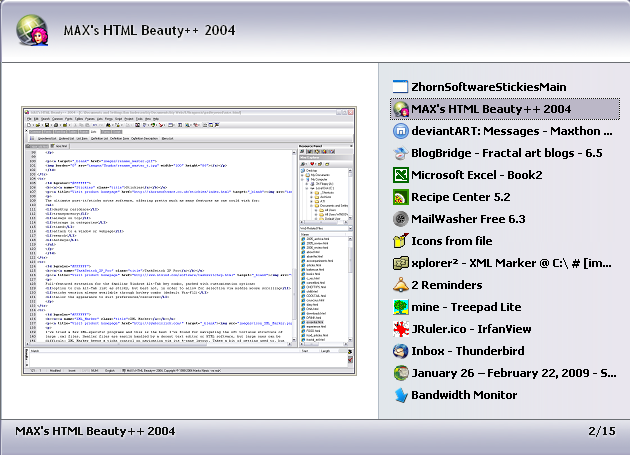Screen dimensions: 630x455
Task: Click the Thunderbird Inbox icon
Action: [x=400, y=351]
